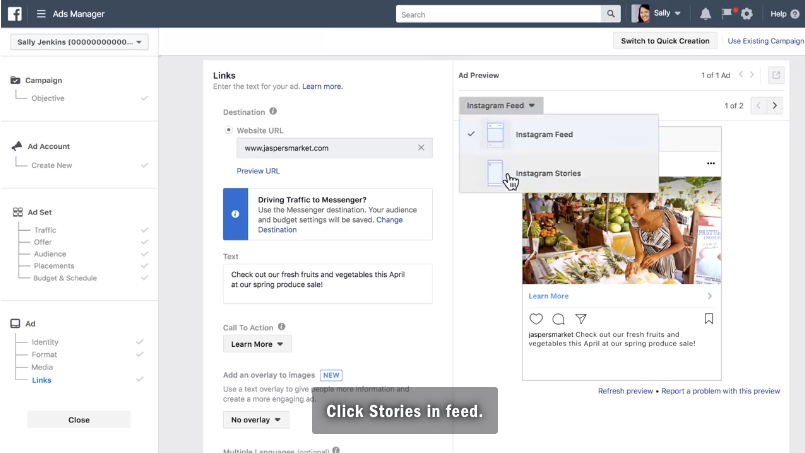Viewport: 805px width, 453px height.
Task: Open the Instagram Feed preview dropdown
Action: tap(501, 105)
